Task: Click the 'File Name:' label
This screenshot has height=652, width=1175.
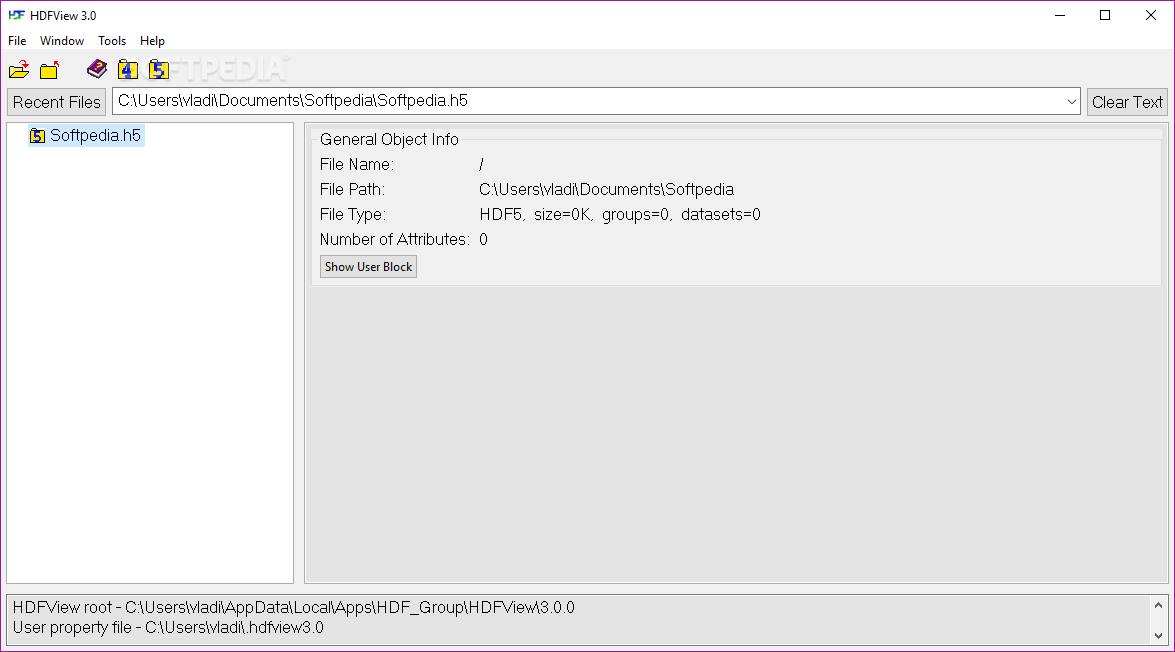Action: pos(357,164)
